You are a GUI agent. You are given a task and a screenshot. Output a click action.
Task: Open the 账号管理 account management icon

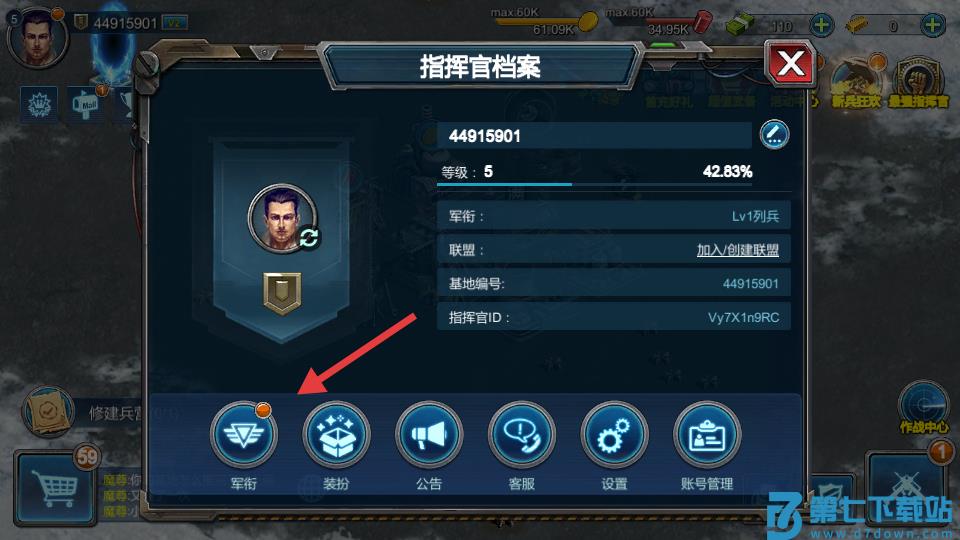point(707,435)
